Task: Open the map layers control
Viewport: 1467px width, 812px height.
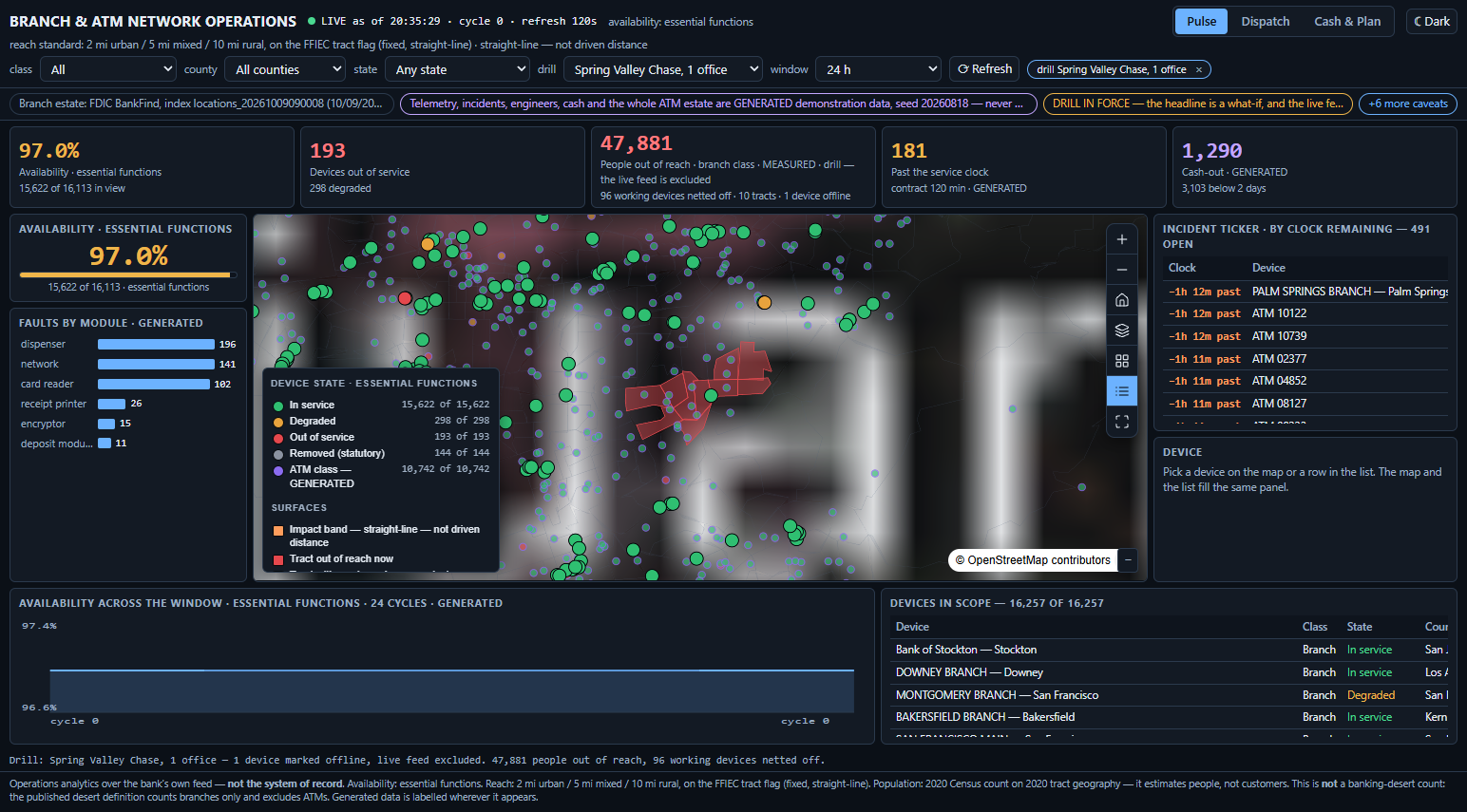Action: pos(1122,330)
